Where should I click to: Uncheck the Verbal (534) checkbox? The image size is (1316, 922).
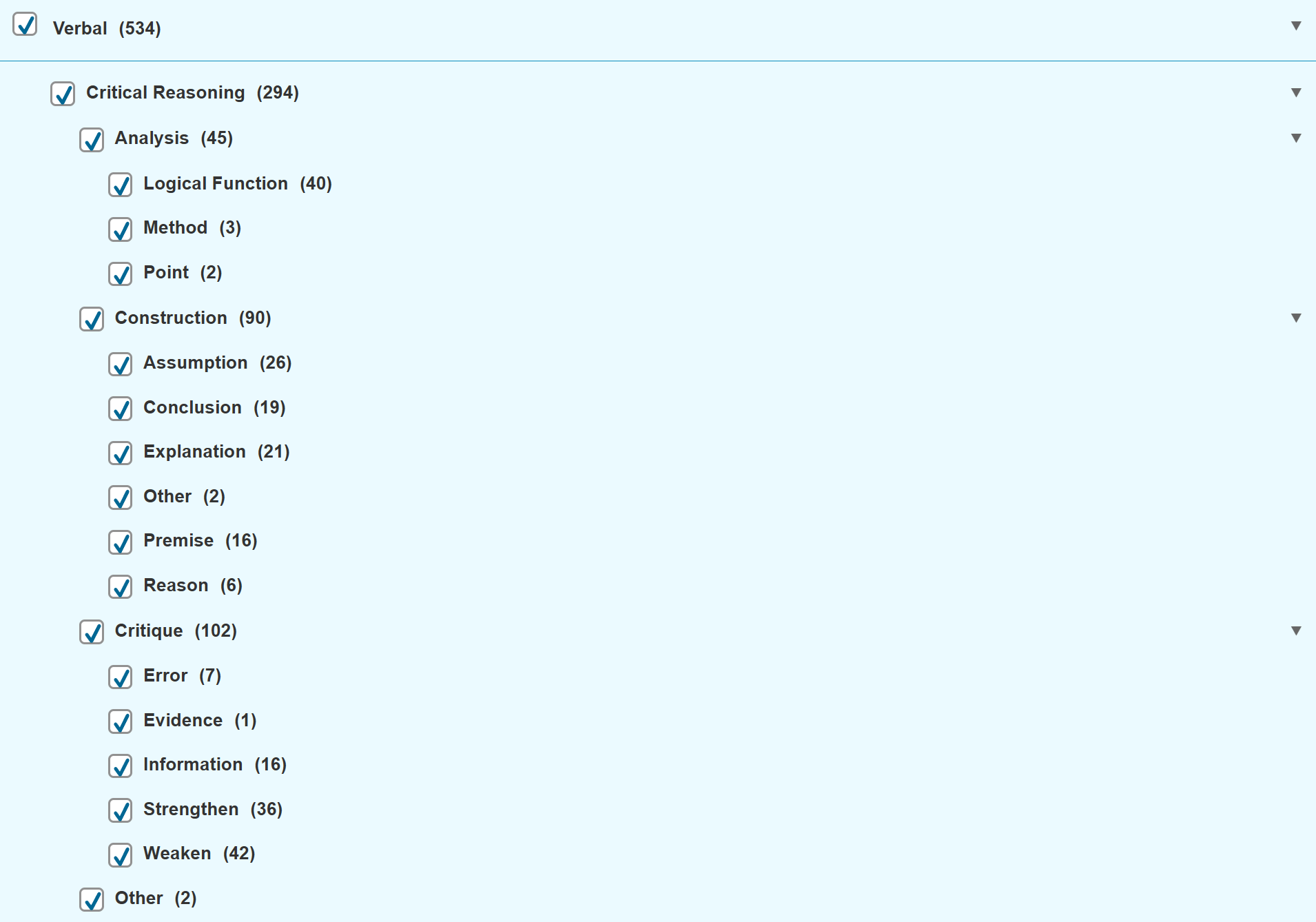[25, 25]
